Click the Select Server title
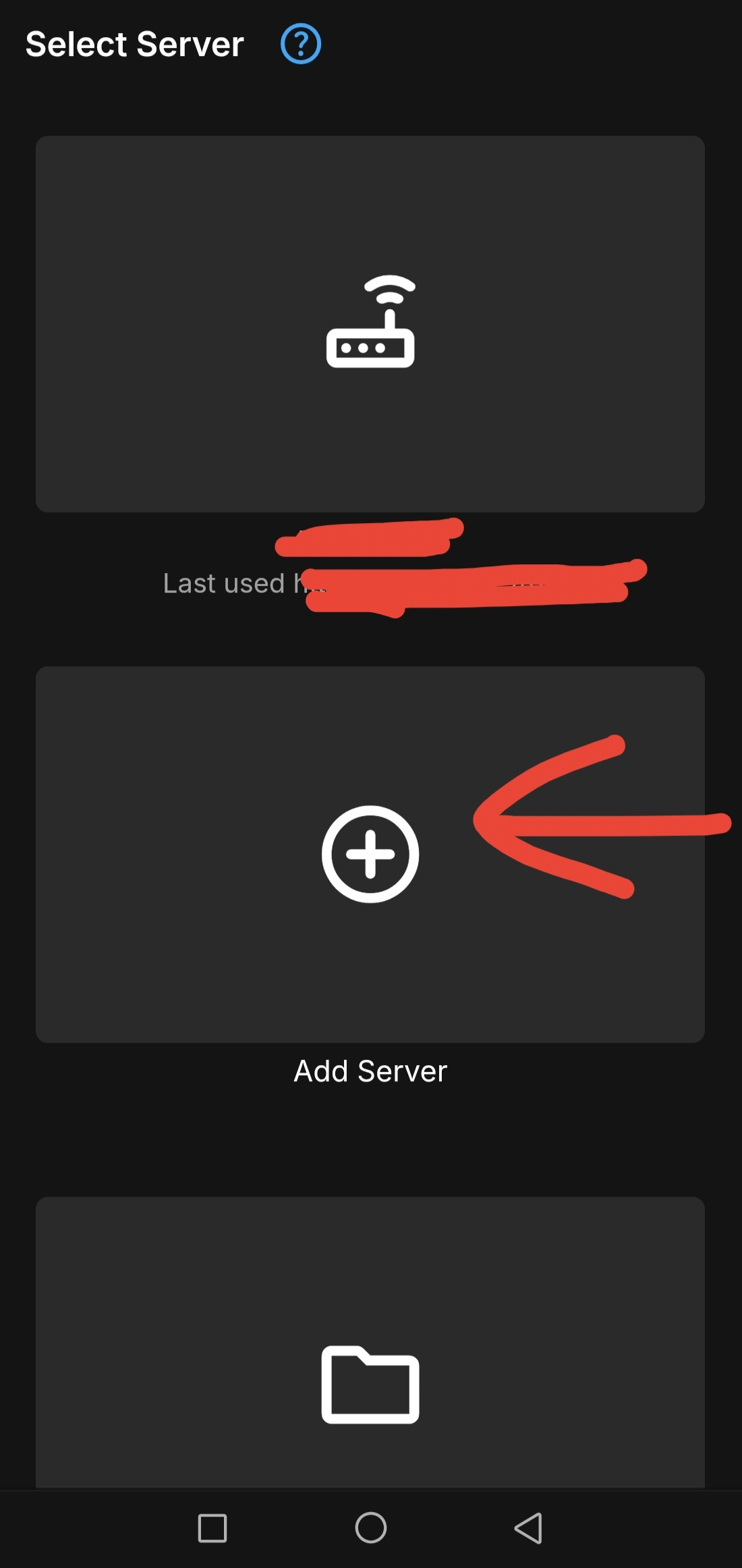The width and height of the screenshot is (742, 1568). 134,45
